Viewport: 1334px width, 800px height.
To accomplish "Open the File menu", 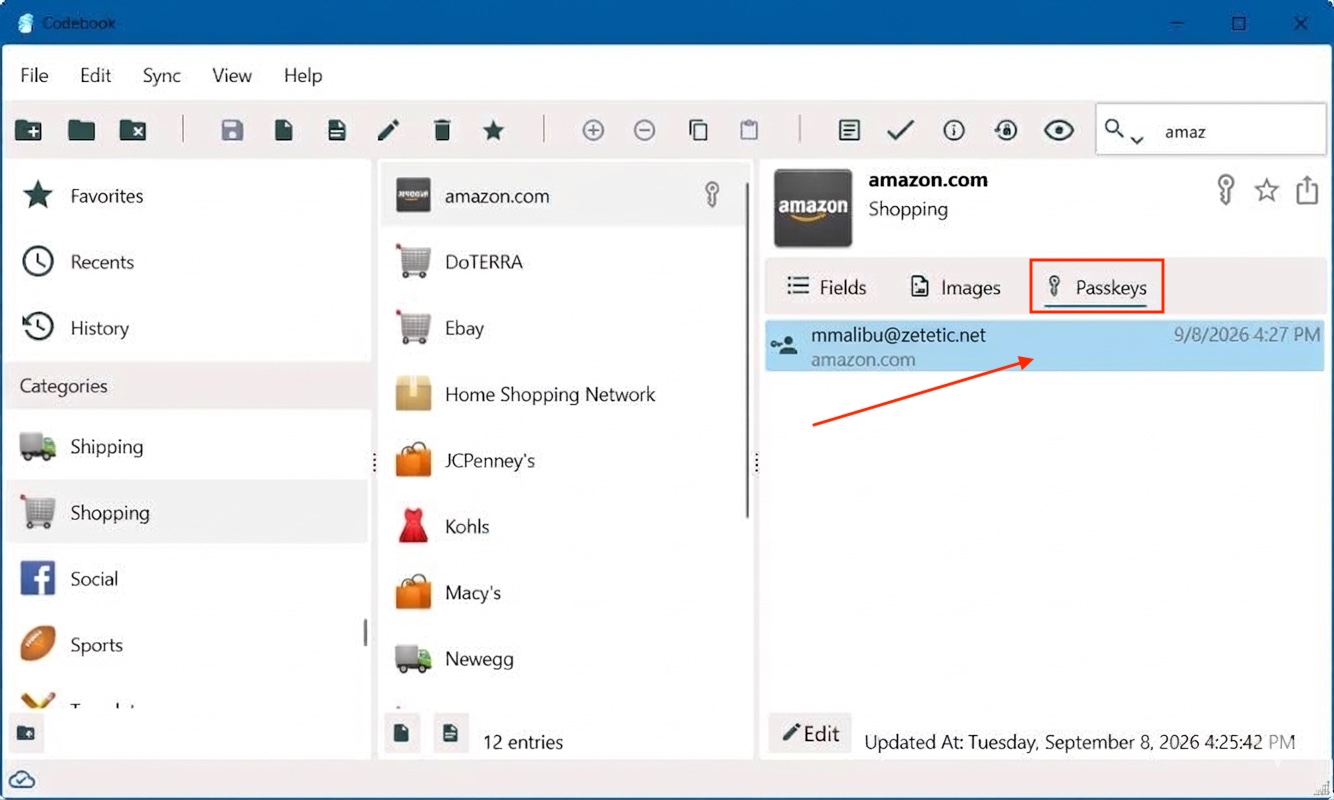I will [34, 76].
